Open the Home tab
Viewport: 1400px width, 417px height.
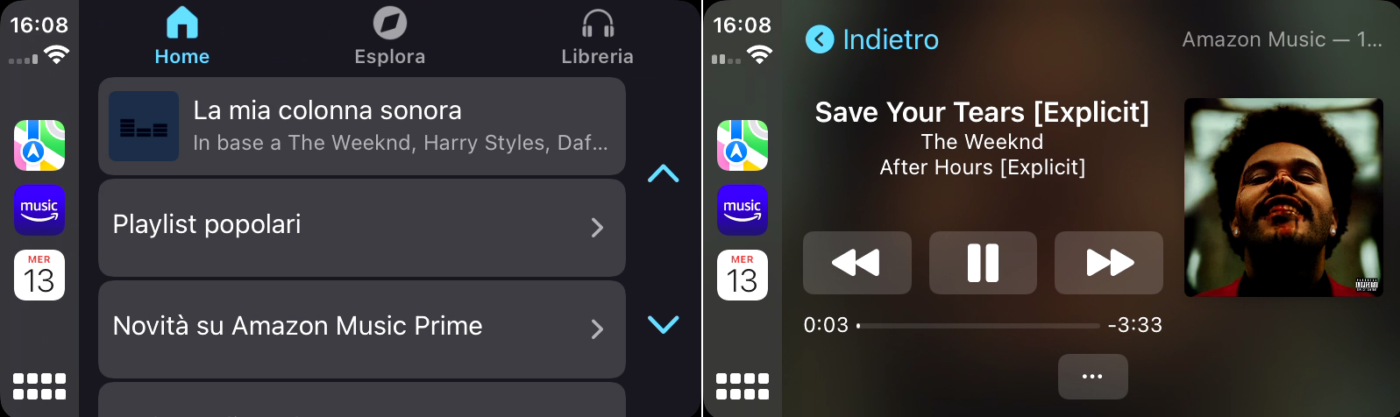tap(182, 37)
